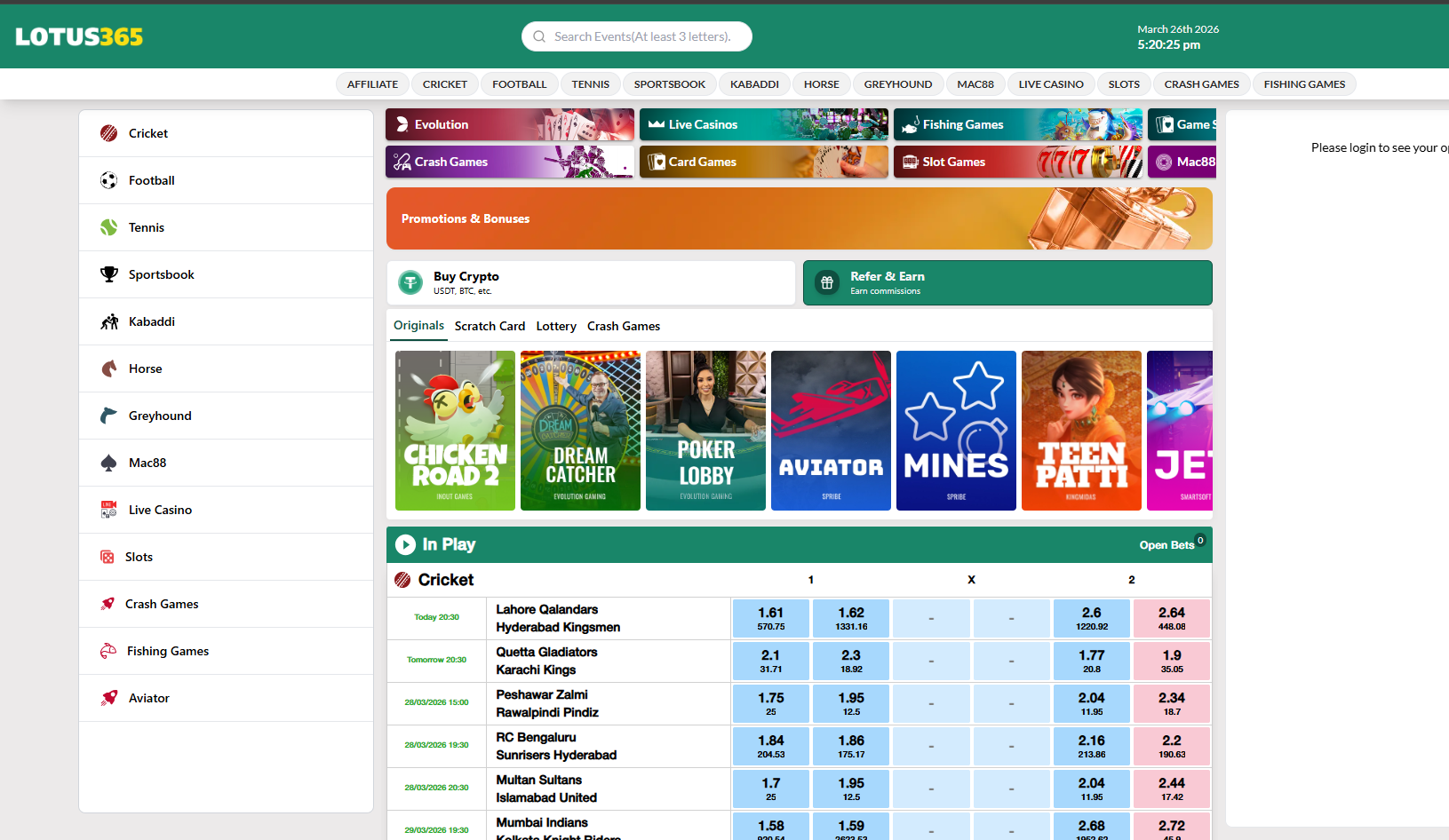This screenshot has width=1449, height=840.
Task: Select KABADDI from top navigation bar
Action: (754, 84)
